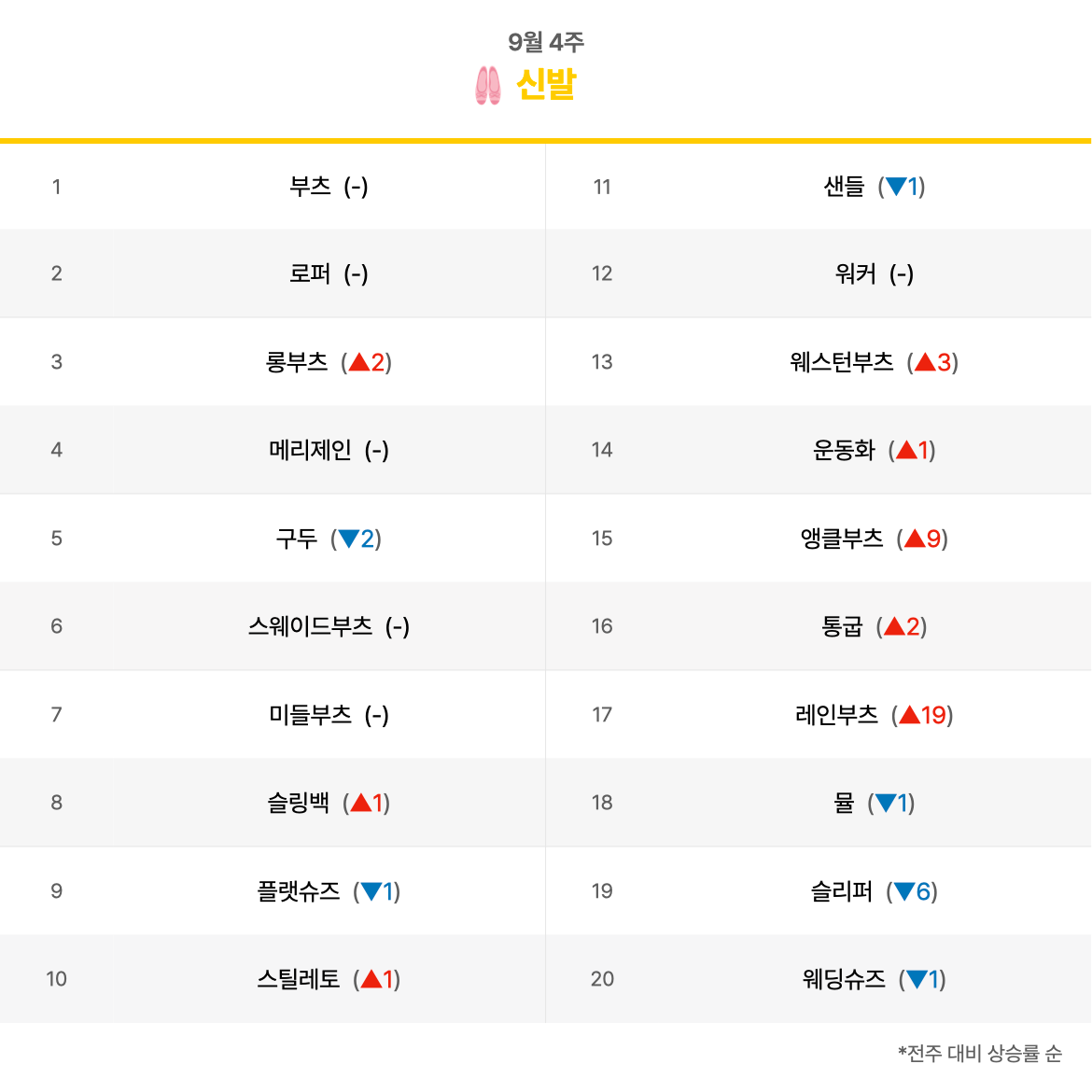This screenshot has width=1092, height=1092.
Task: Click the 신발 category title
Action: coord(546,84)
